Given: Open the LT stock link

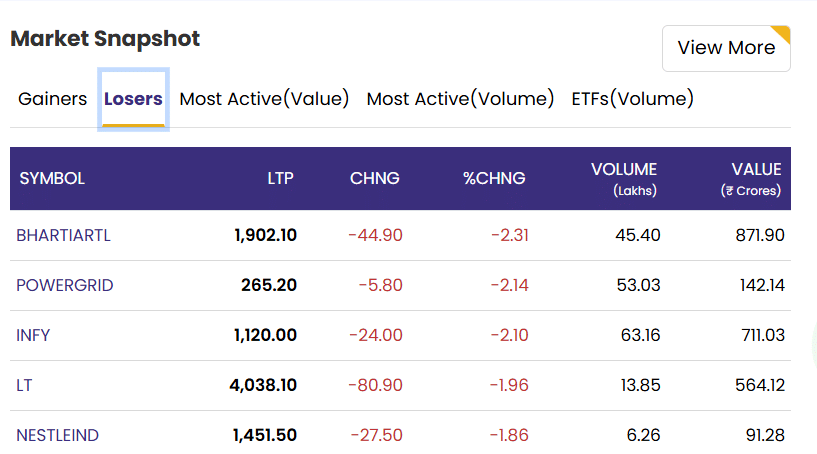Looking at the screenshot, I should [24, 385].
